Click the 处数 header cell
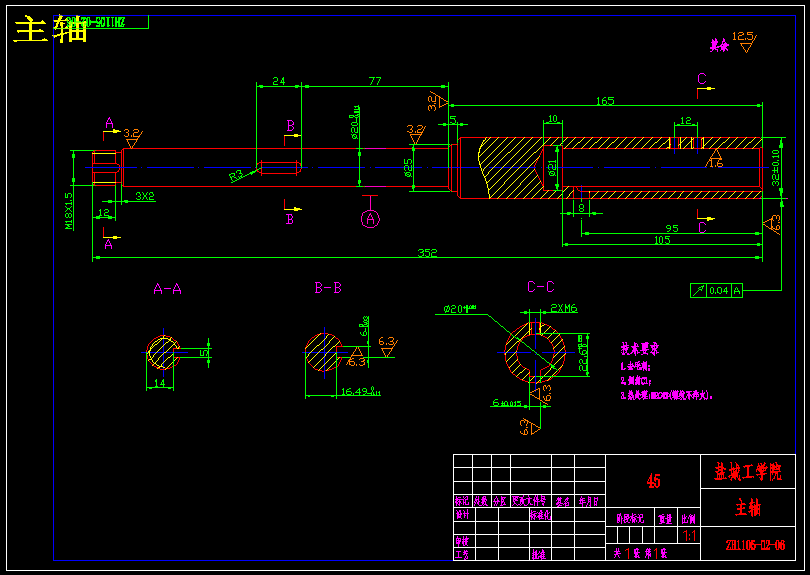Image resolution: width=810 pixels, height=575 pixels. tap(481, 501)
